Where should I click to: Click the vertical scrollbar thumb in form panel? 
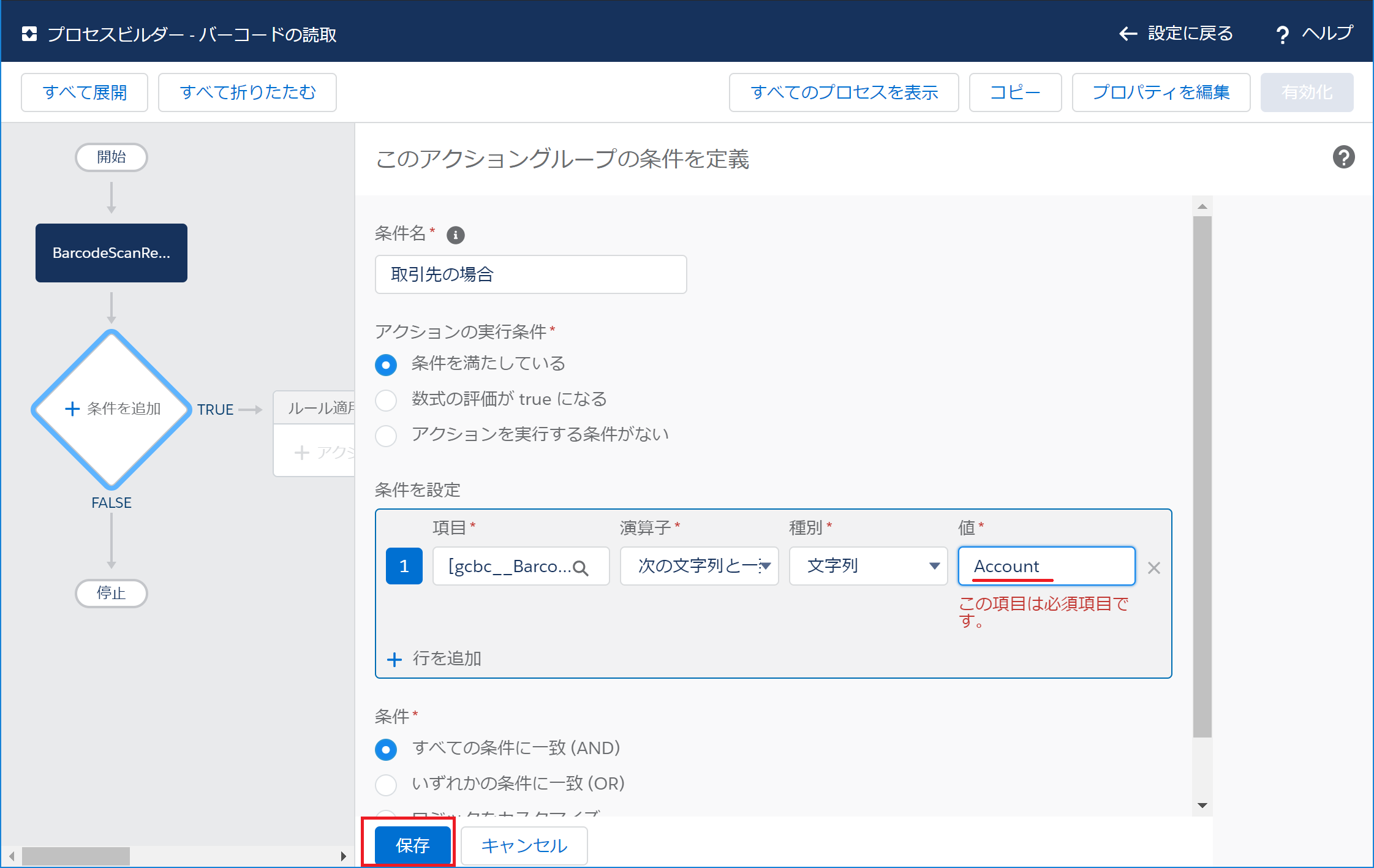click(1202, 477)
